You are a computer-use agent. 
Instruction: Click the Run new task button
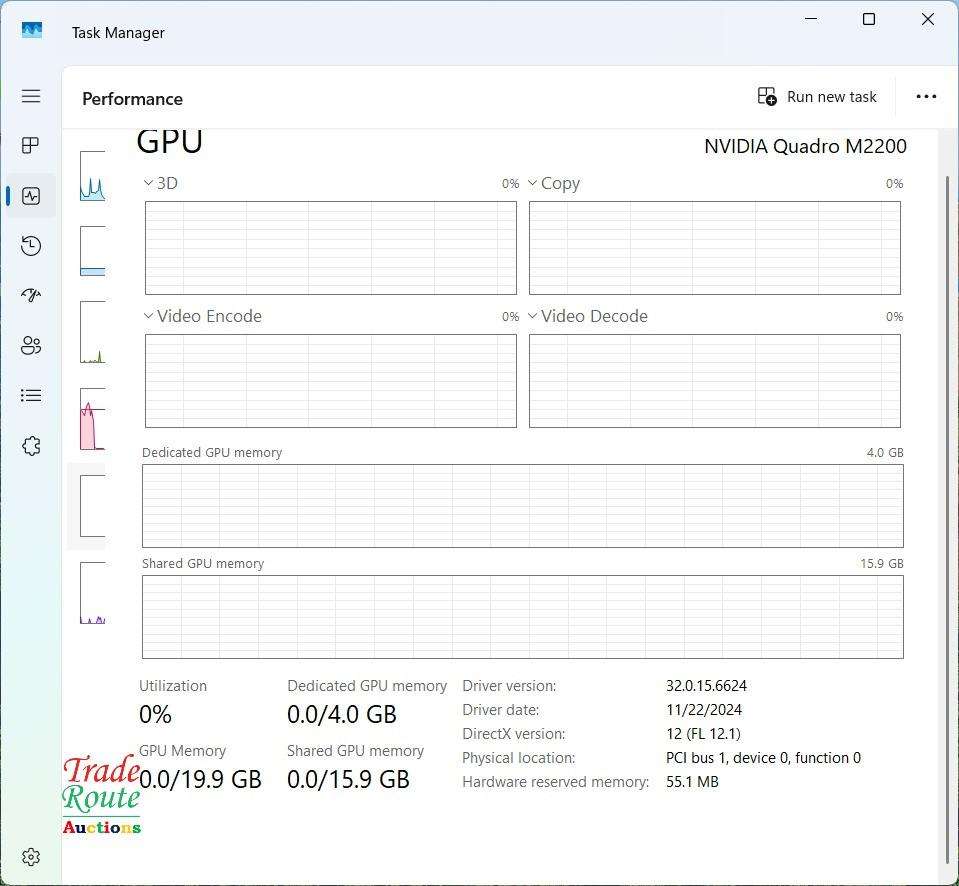coord(817,96)
